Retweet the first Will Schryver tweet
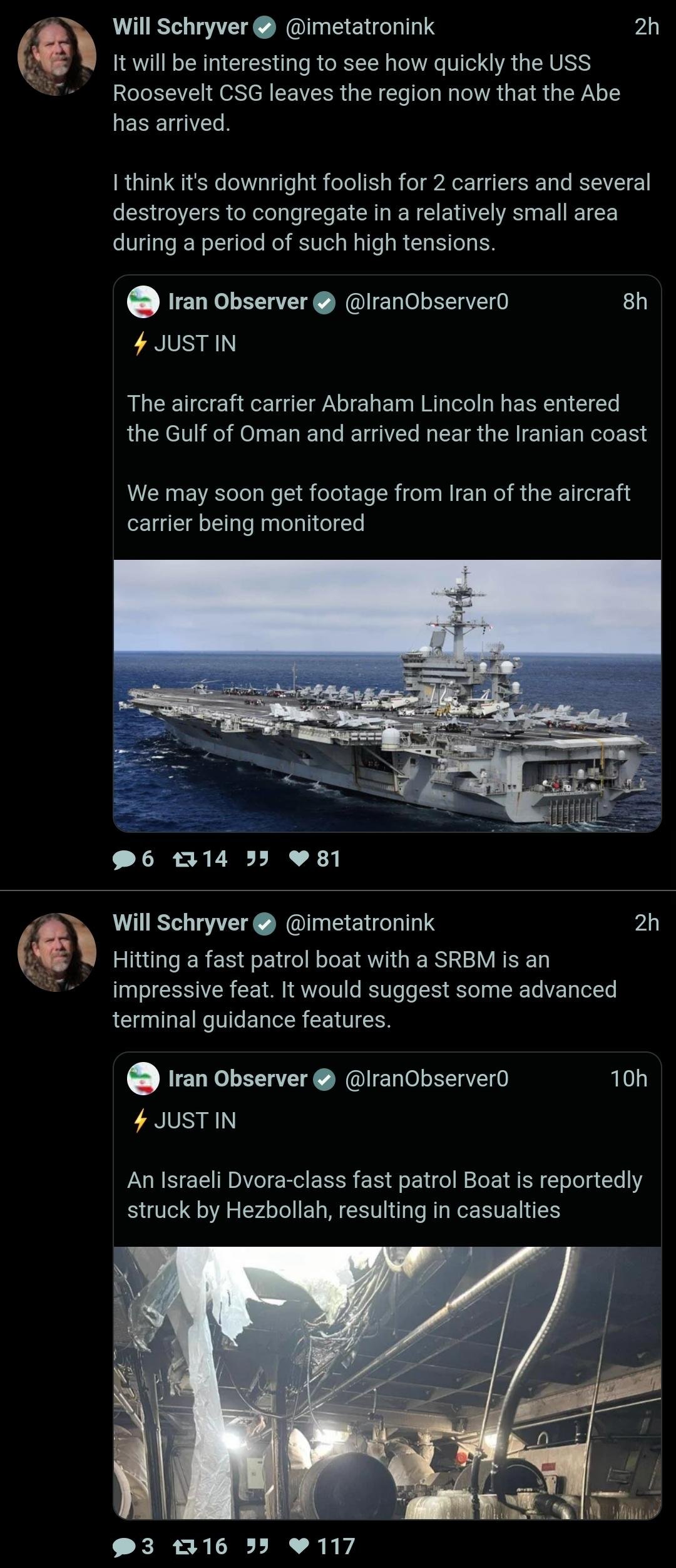 (x=183, y=859)
